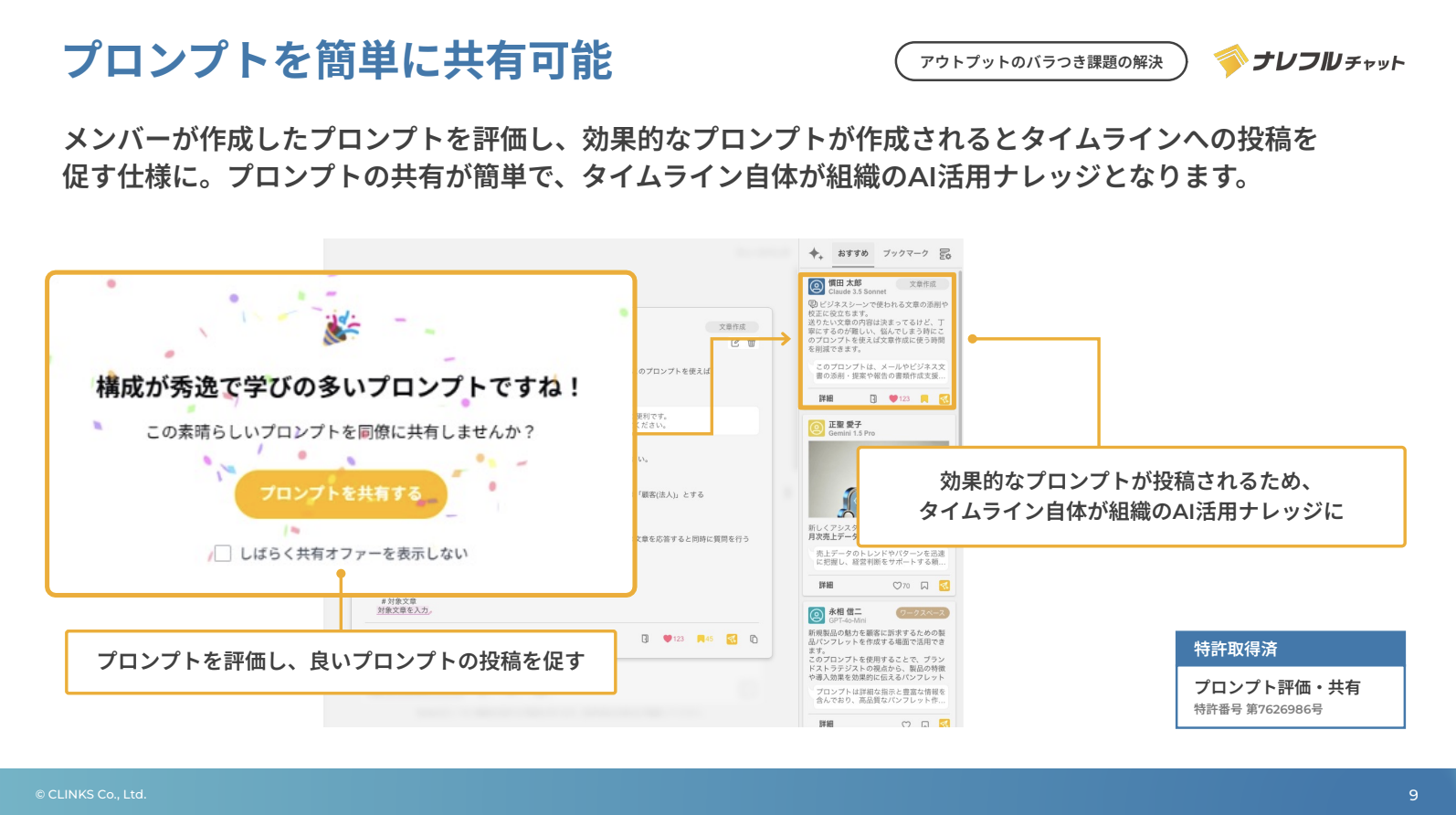1456x815 pixels.
Task: Click the sparkle icon beside おすすめ tab
Action: 816,254
